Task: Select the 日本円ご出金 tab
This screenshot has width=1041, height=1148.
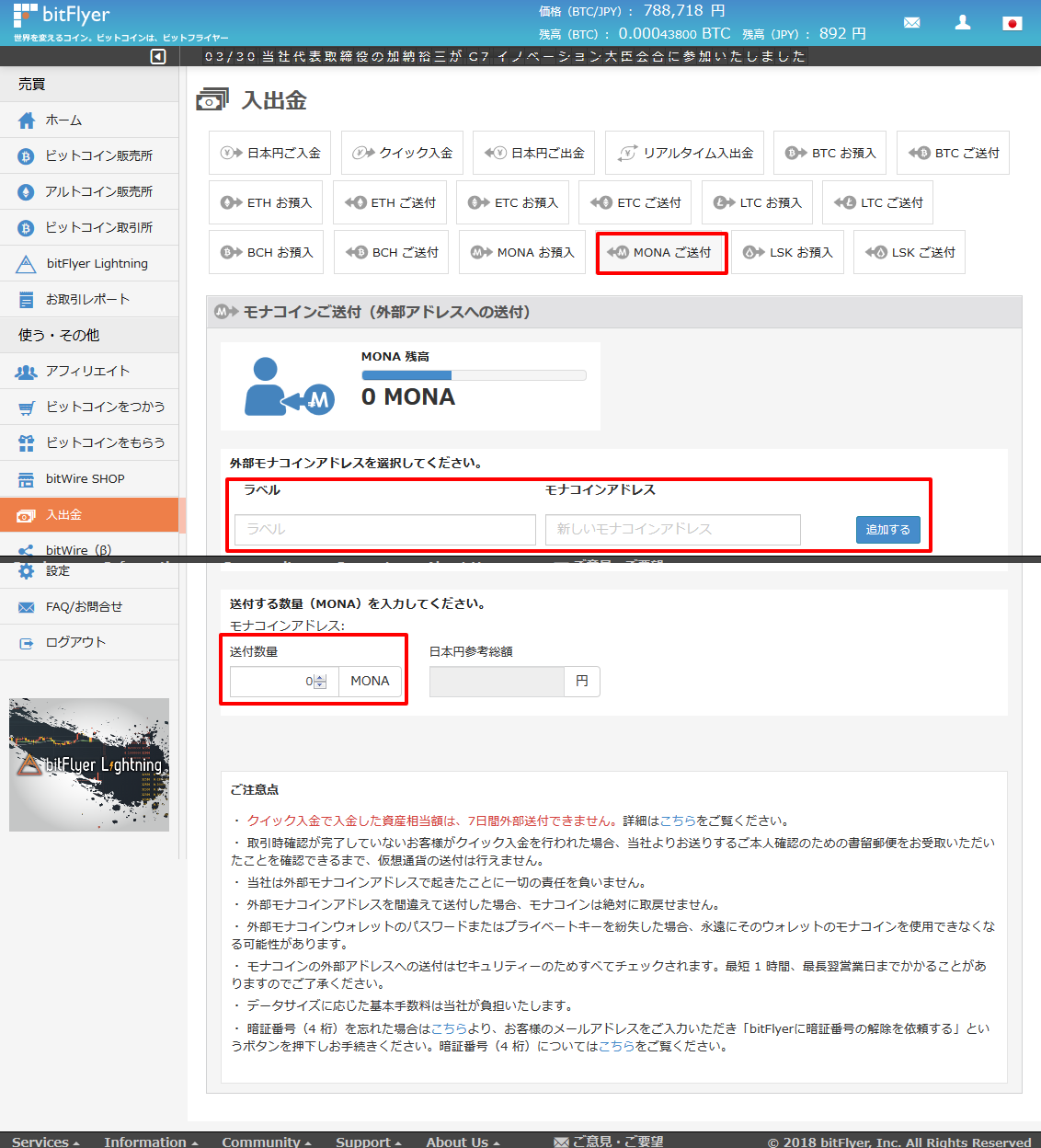Action: (533, 153)
